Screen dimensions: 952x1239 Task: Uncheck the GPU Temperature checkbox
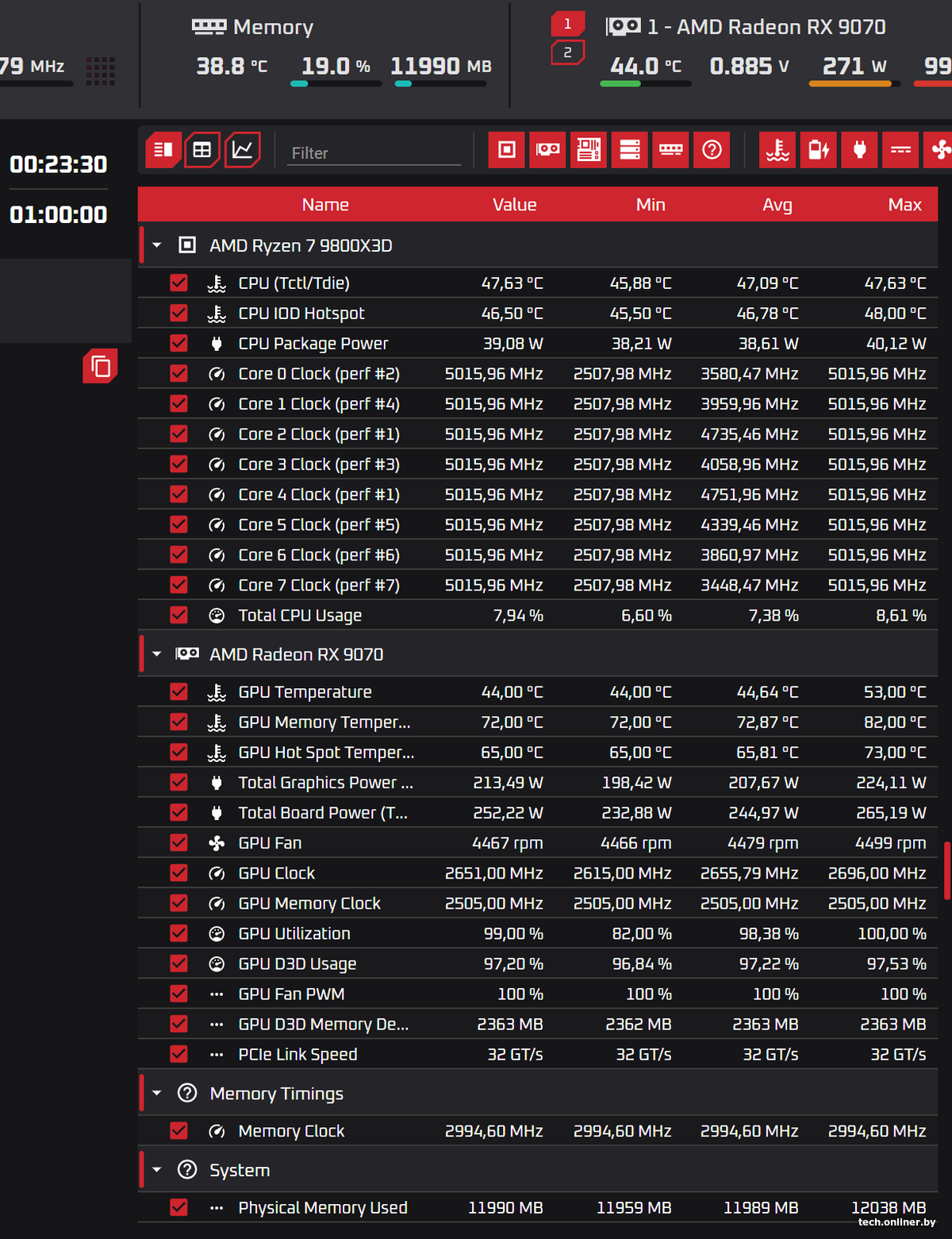178,691
